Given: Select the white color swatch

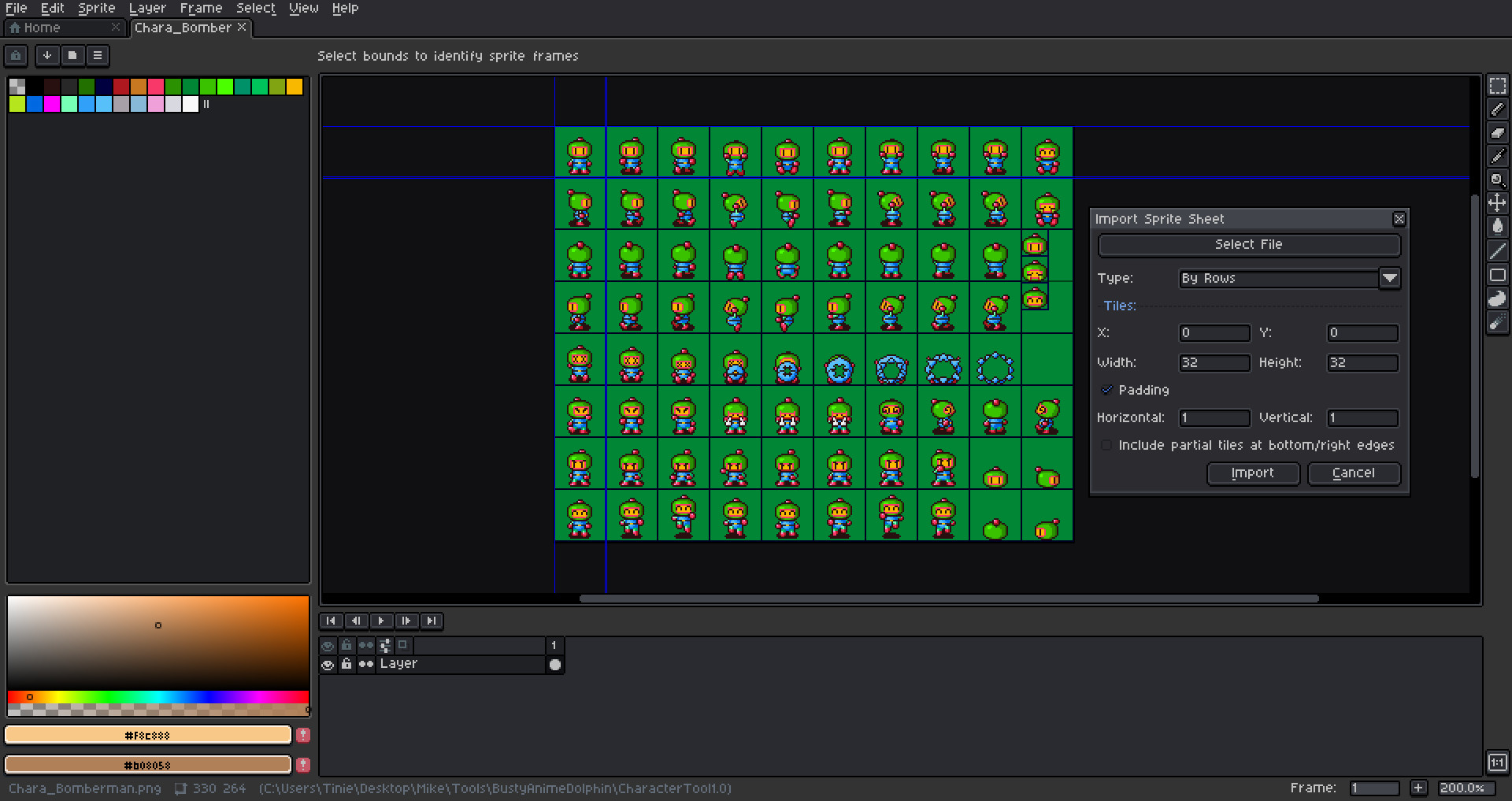Looking at the screenshot, I should [190, 105].
